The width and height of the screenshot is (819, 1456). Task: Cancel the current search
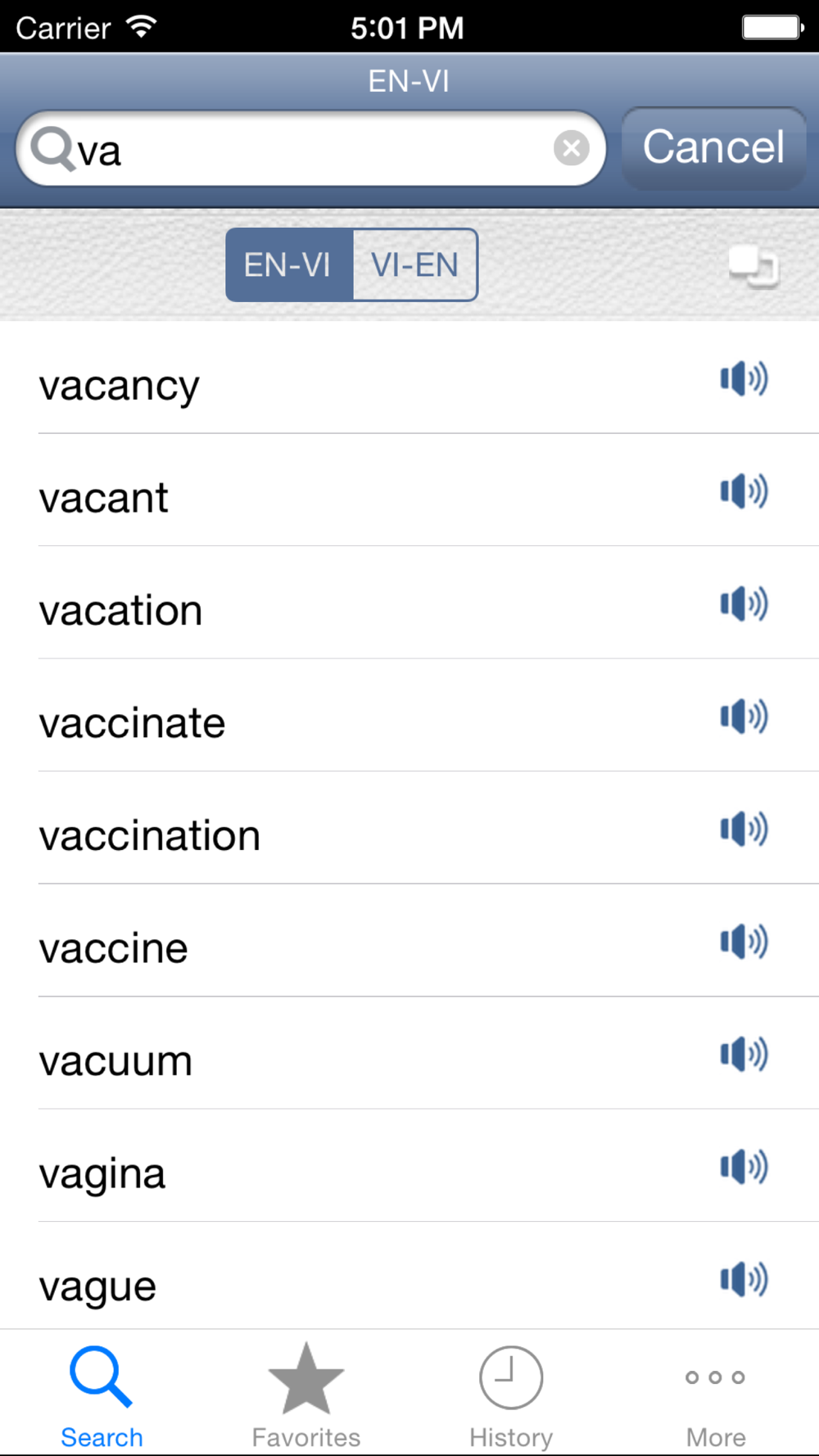pyautogui.click(x=713, y=147)
